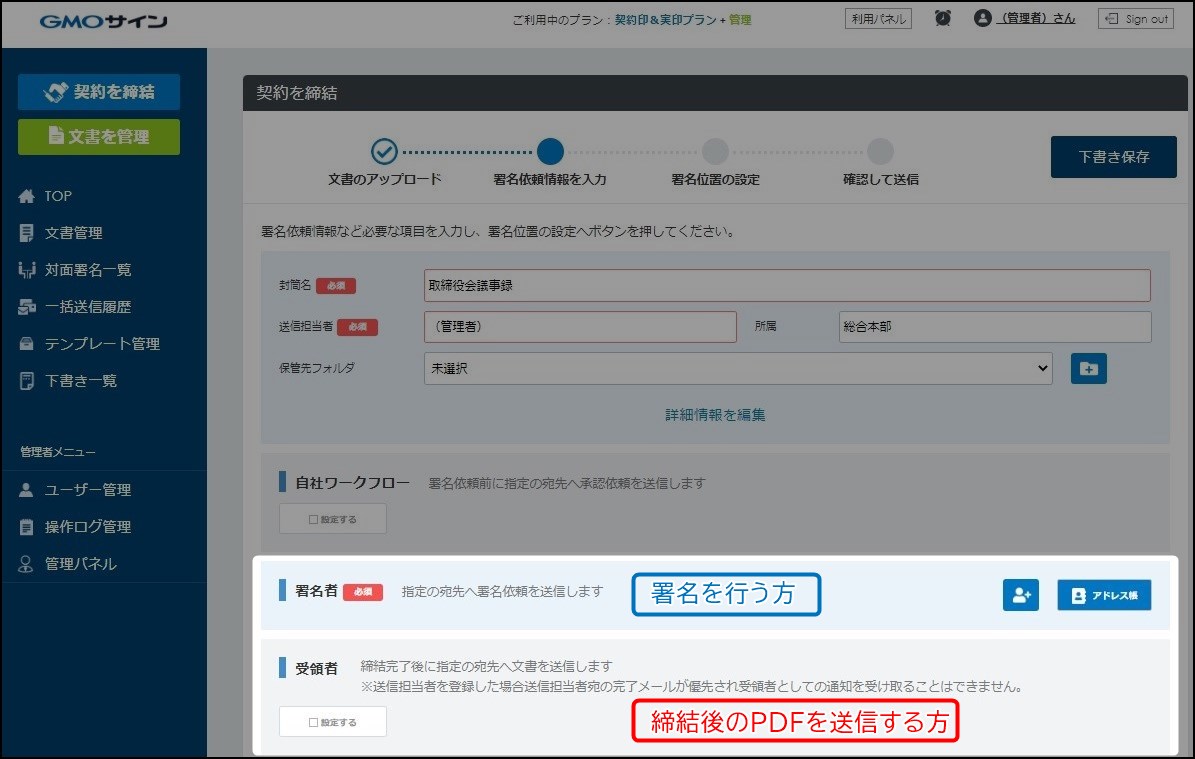The image size is (1195, 759).
Task: Click the 署名者 section heading
Action: click(316, 591)
